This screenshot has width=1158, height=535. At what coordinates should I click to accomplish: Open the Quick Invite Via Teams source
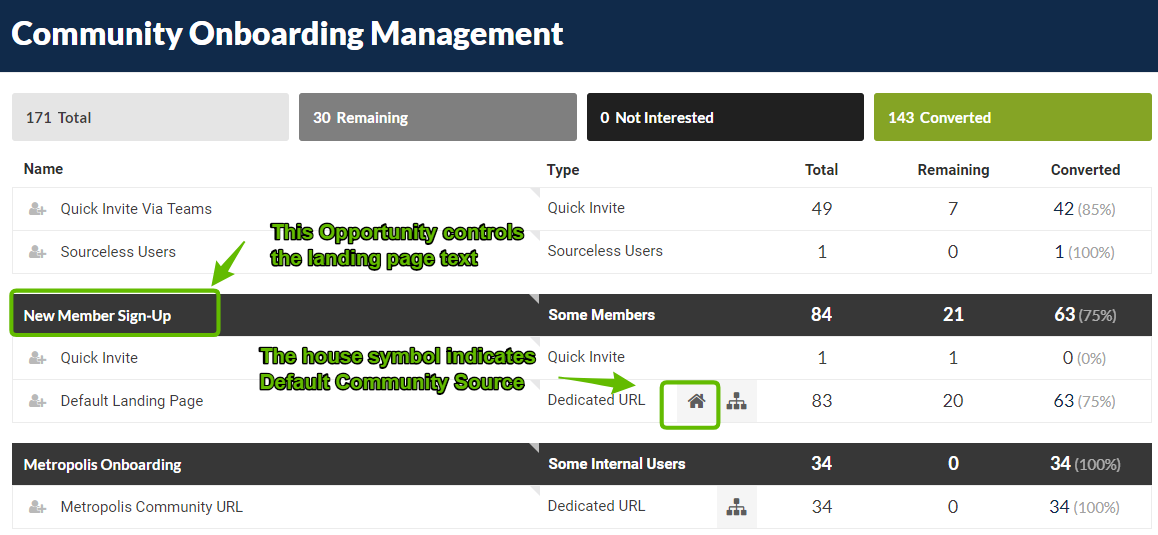tap(136, 209)
